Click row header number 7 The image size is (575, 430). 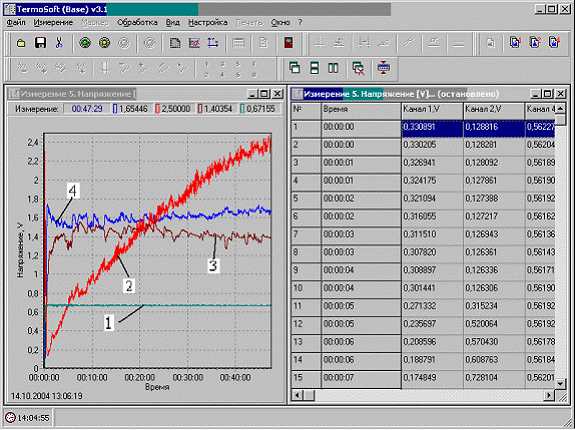coord(306,235)
